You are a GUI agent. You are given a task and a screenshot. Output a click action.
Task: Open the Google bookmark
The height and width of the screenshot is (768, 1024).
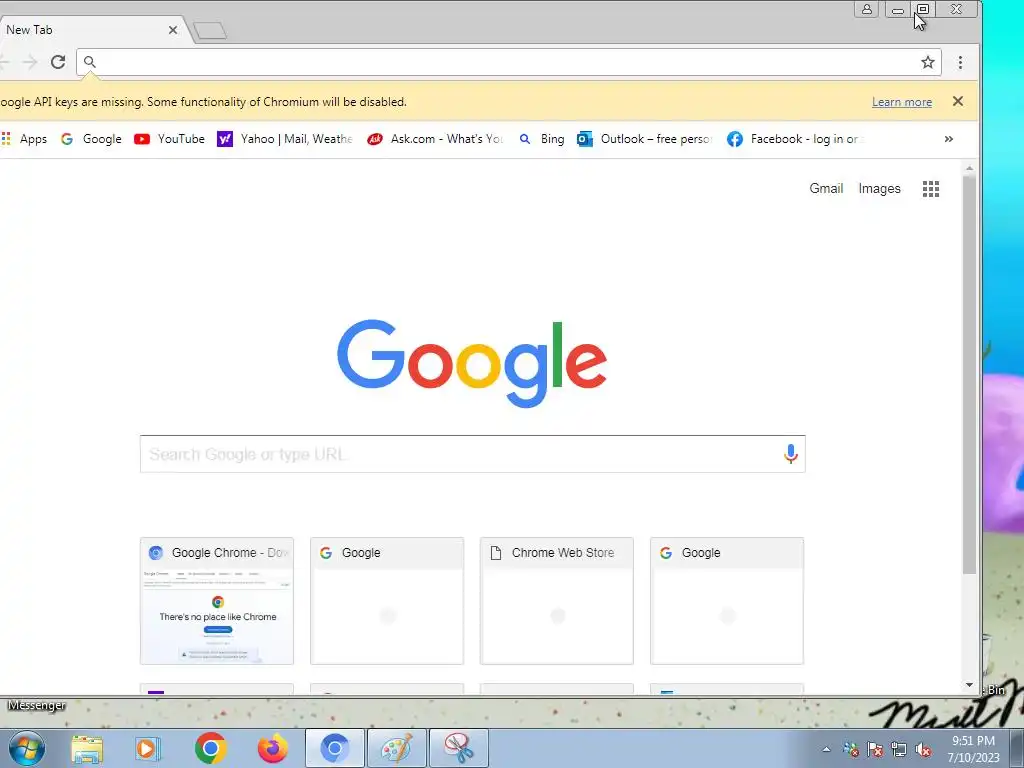(91, 139)
